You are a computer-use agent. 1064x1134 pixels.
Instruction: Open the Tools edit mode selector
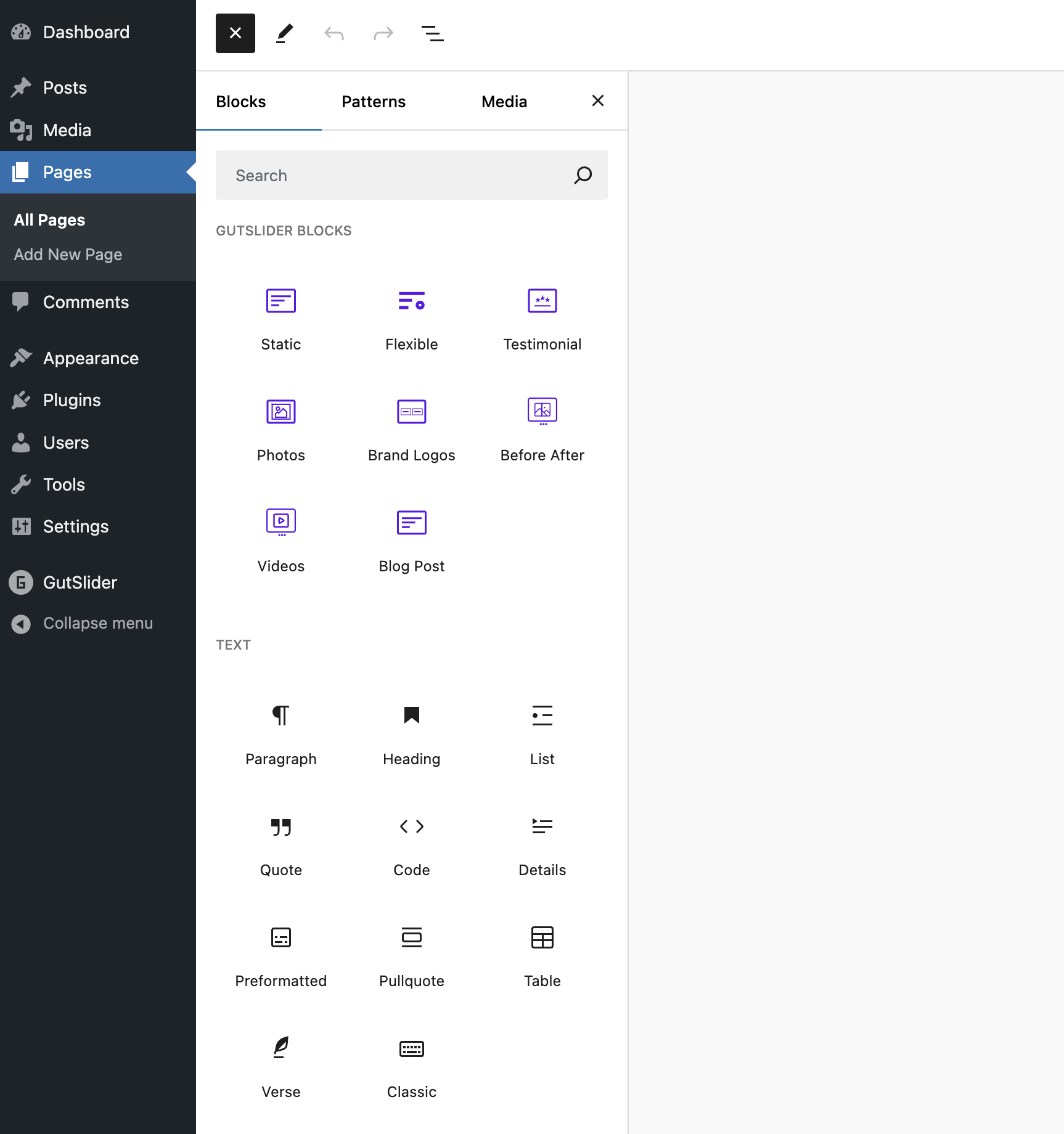click(284, 33)
